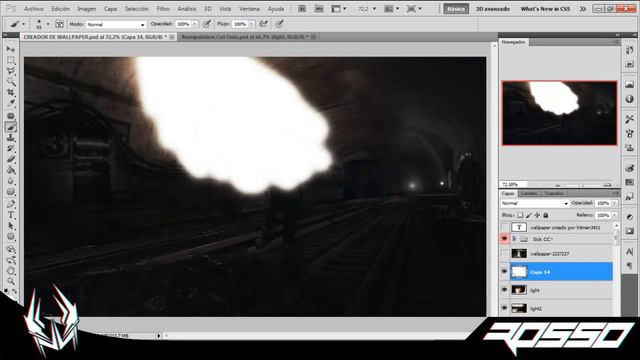Open the Archivo menu
This screenshot has height=360, width=640.
(34, 9)
